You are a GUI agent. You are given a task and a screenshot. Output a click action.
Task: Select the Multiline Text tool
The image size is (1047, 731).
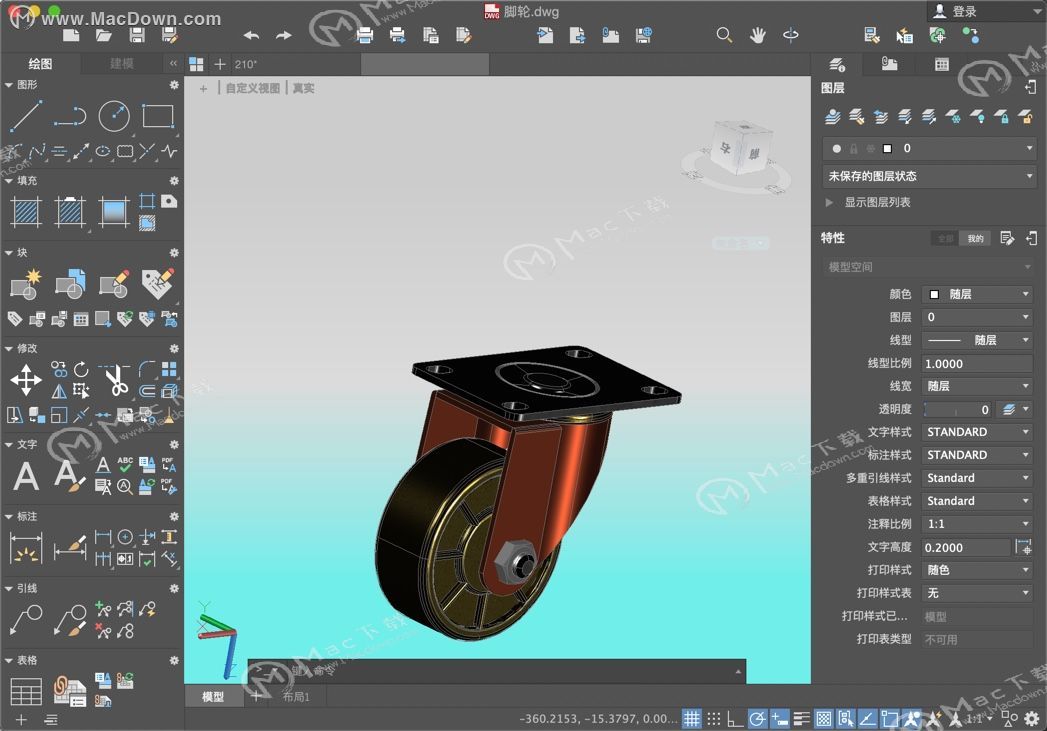pyautogui.click(x=26, y=476)
